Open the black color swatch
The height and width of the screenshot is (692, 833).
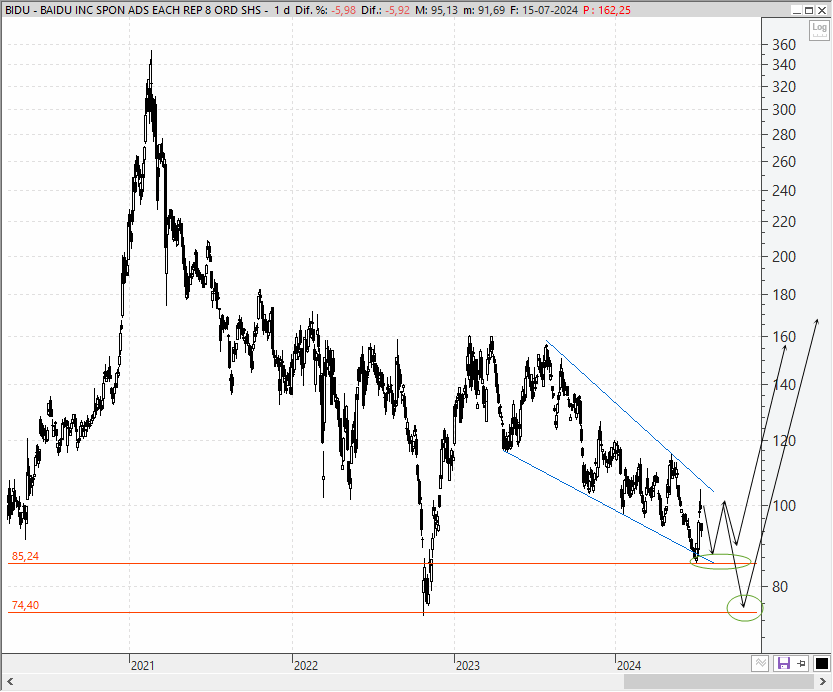pyautogui.click(x=821, y=663)
